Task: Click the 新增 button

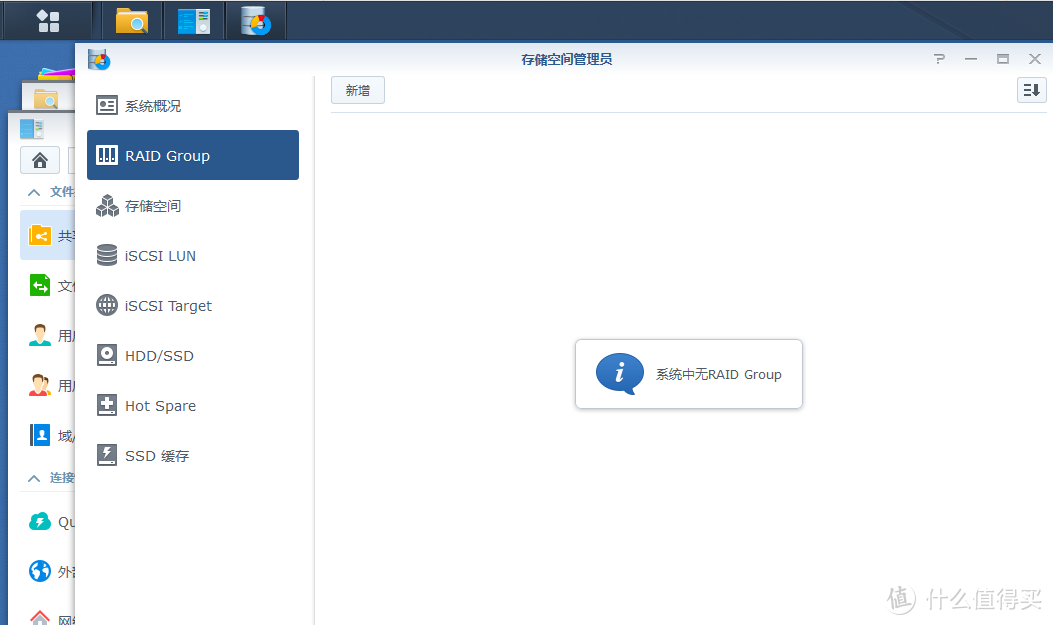Action: click(x=358, y=91)
